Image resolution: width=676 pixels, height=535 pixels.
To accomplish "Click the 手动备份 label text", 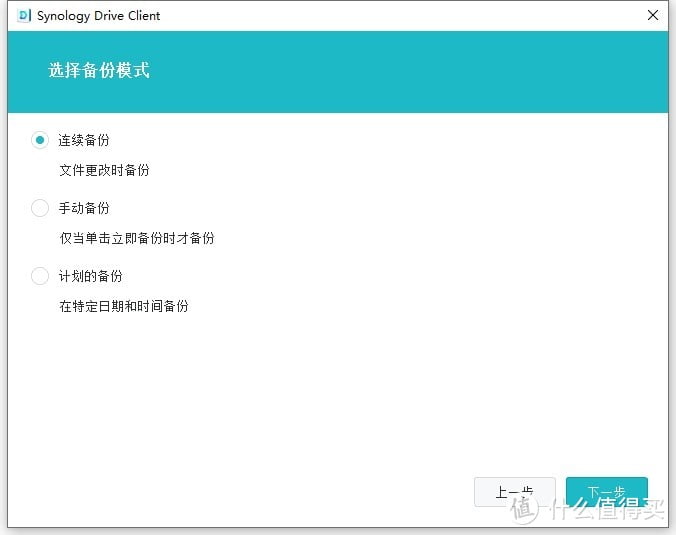I will tap(84, 208).
